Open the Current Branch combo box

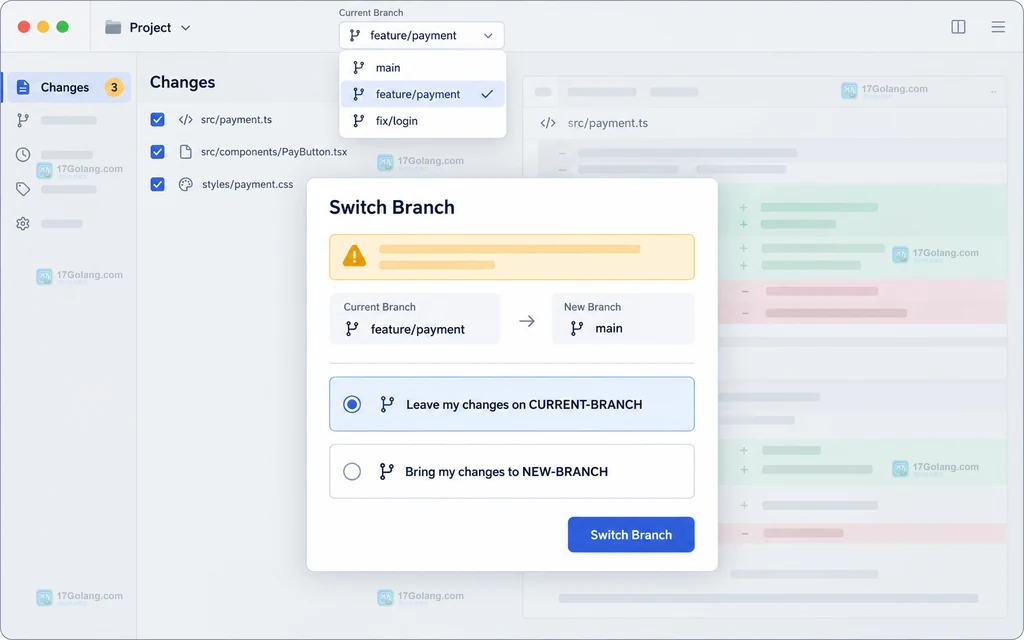tap(422, 35)
